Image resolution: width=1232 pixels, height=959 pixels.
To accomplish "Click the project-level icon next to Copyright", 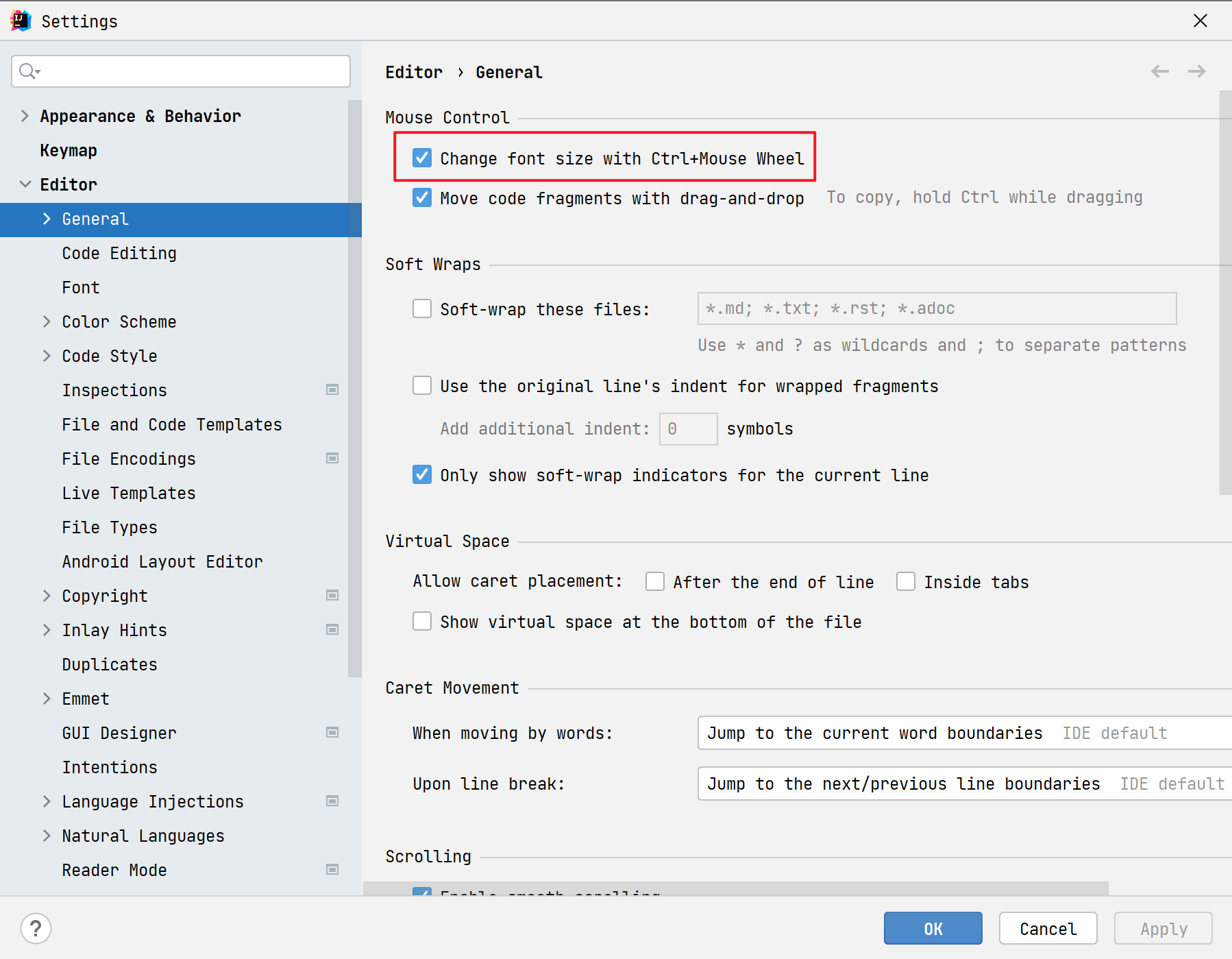I will 332,596.
